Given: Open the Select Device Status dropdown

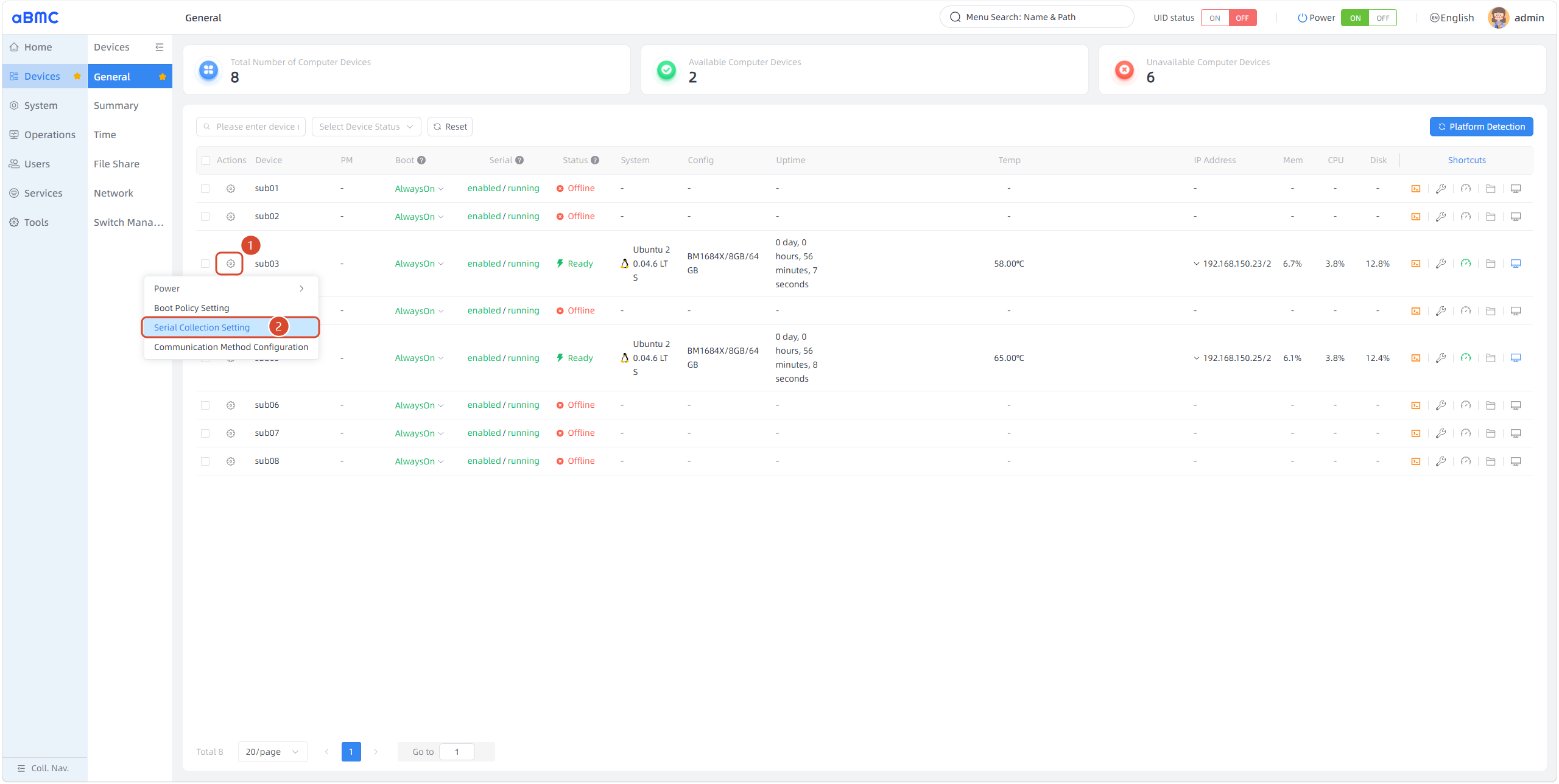Looking at the screenshot, I should point(367,127).
